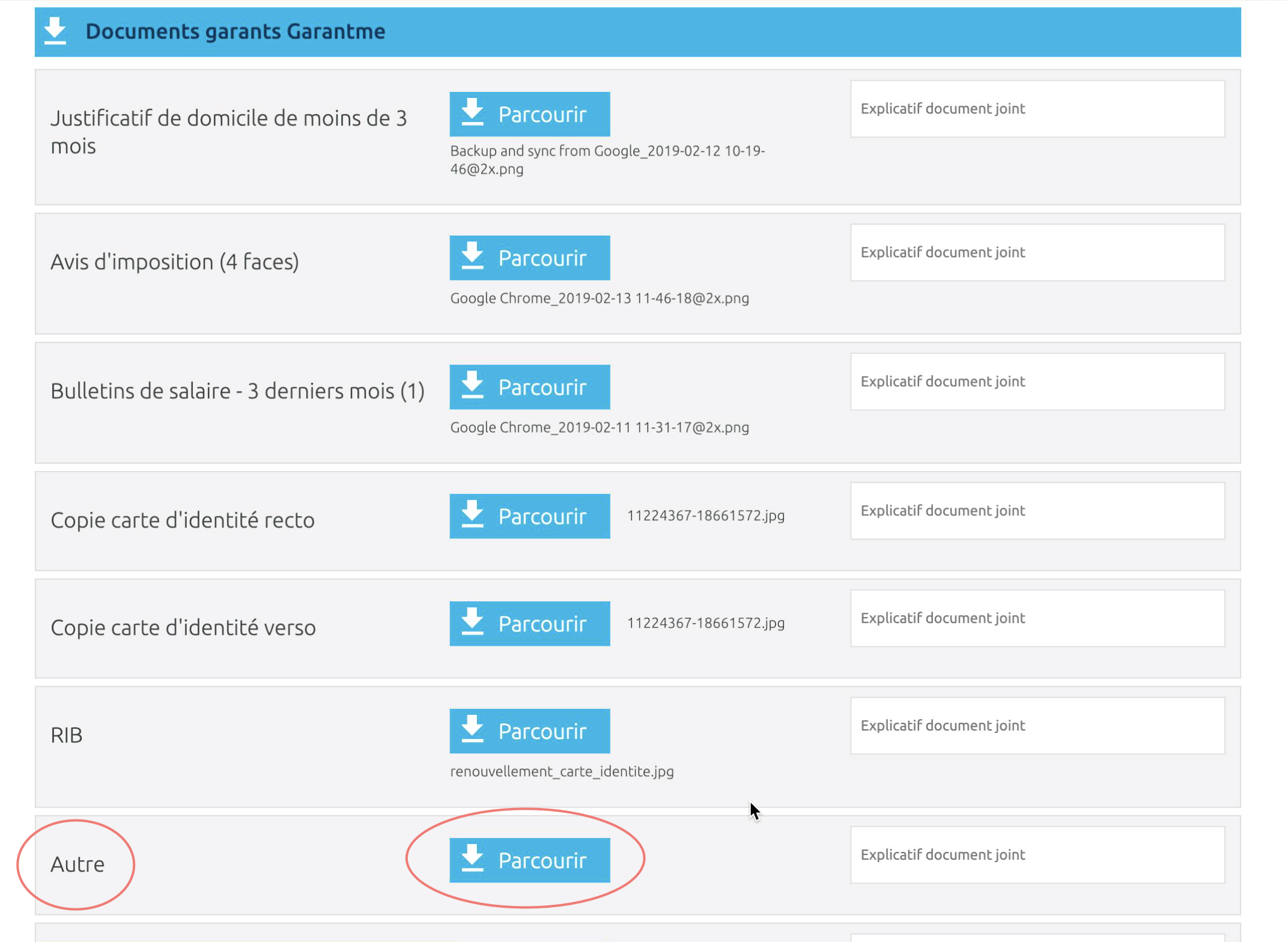Choose Parcourir for Copie carte d'identité verso
The image size is (1288, 942).
[x=530, y=624]
